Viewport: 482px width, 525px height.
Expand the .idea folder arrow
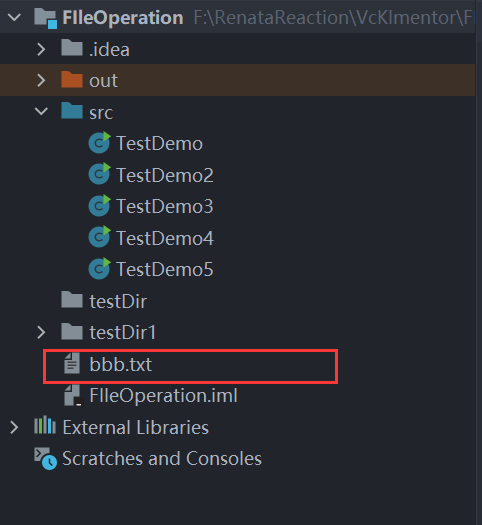(41, 49)
